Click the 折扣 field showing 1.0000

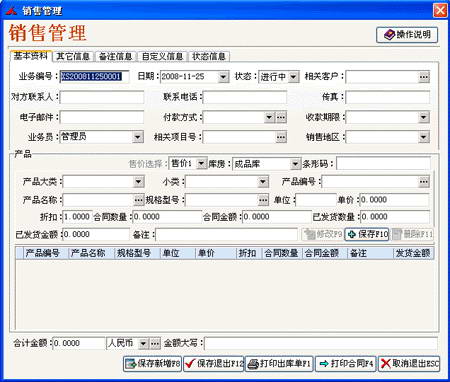coord(77,217)
